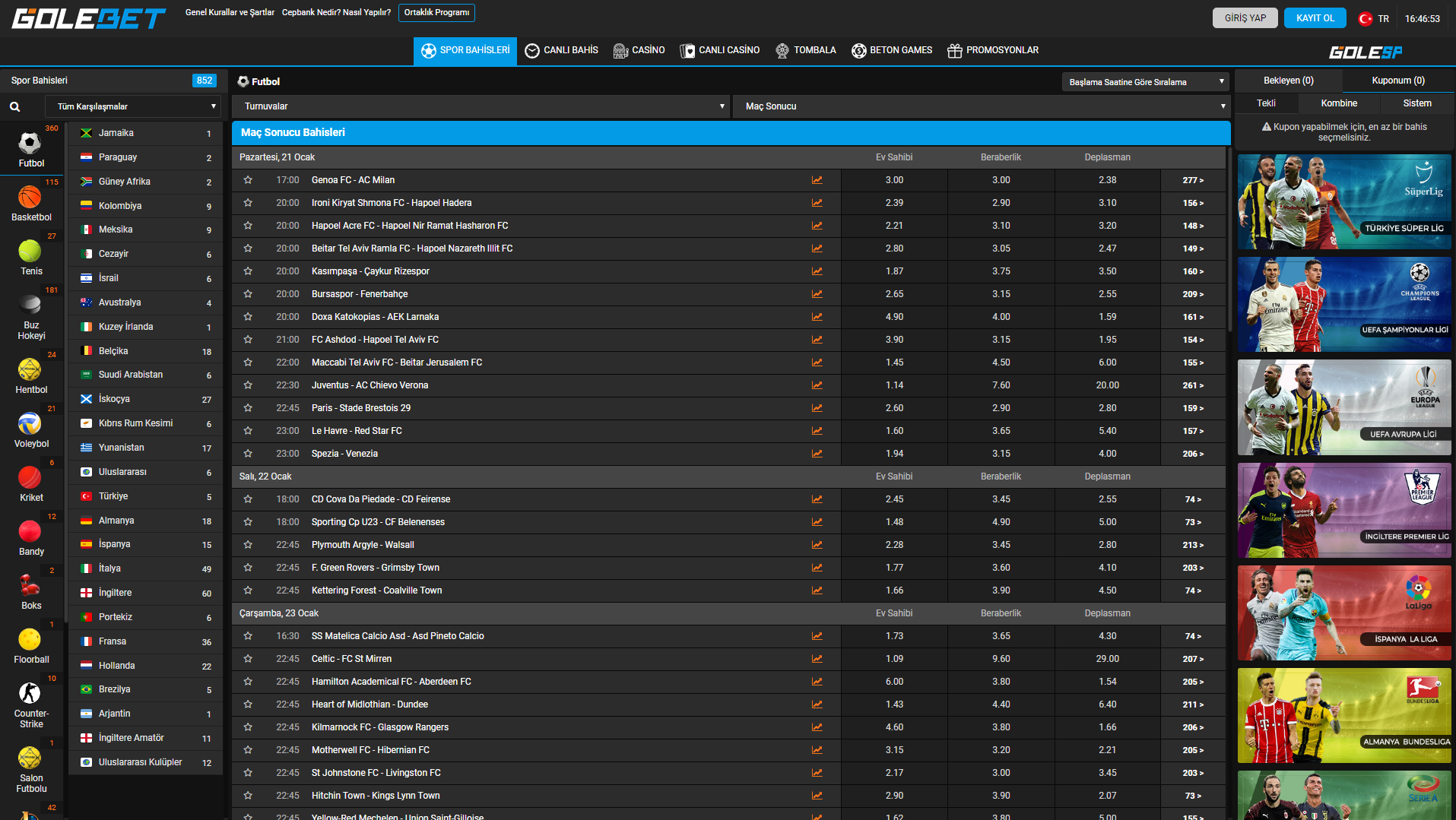Switch to the Kombine coupon tab
This screenshot has width=1456, height=820.
click(1338, 103)
